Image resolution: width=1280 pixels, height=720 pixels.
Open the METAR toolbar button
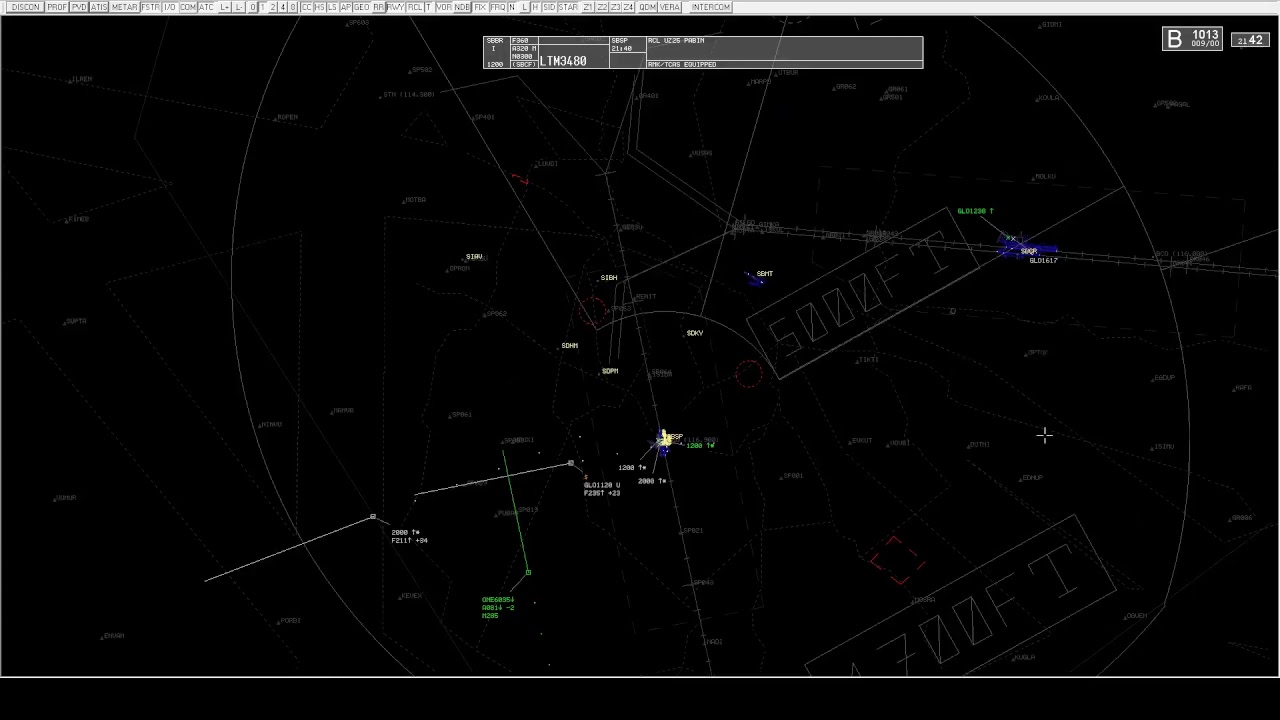pyautogui.click(x=125, y=7)
